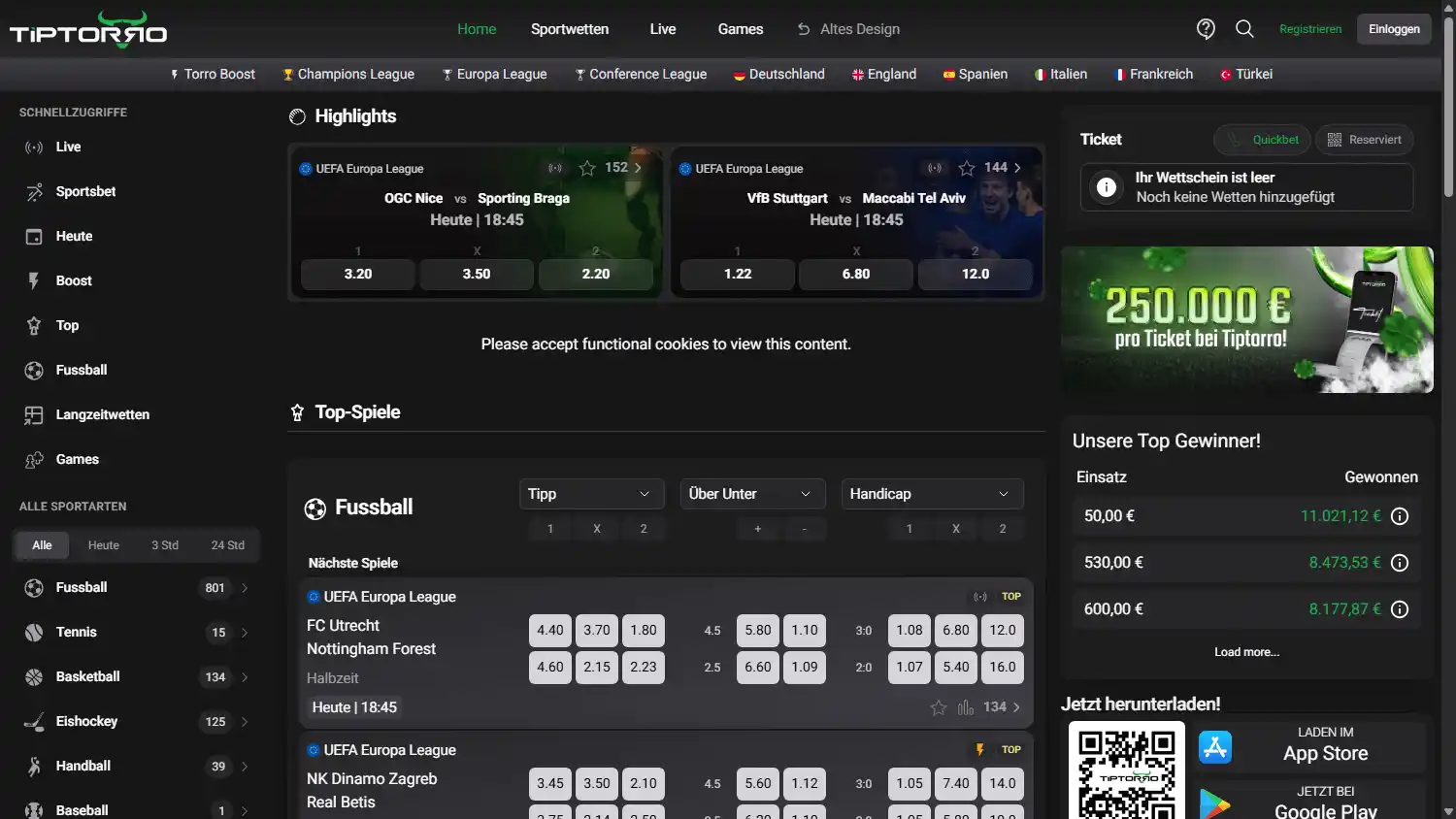The height and width of the screenshot is (819, 1456).
Task: Click the Games icon in sidebar
Action: [x=34, y=460]
